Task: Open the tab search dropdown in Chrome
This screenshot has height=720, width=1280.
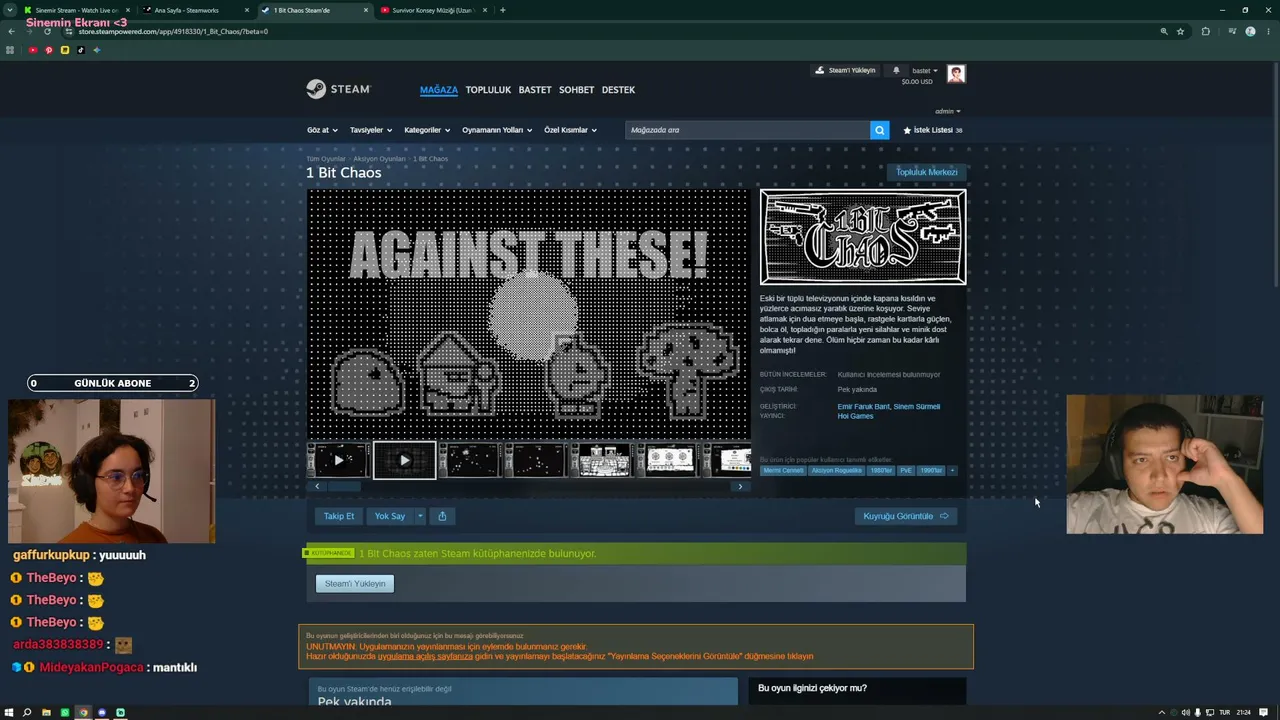Action: click(x=10, y=10)
